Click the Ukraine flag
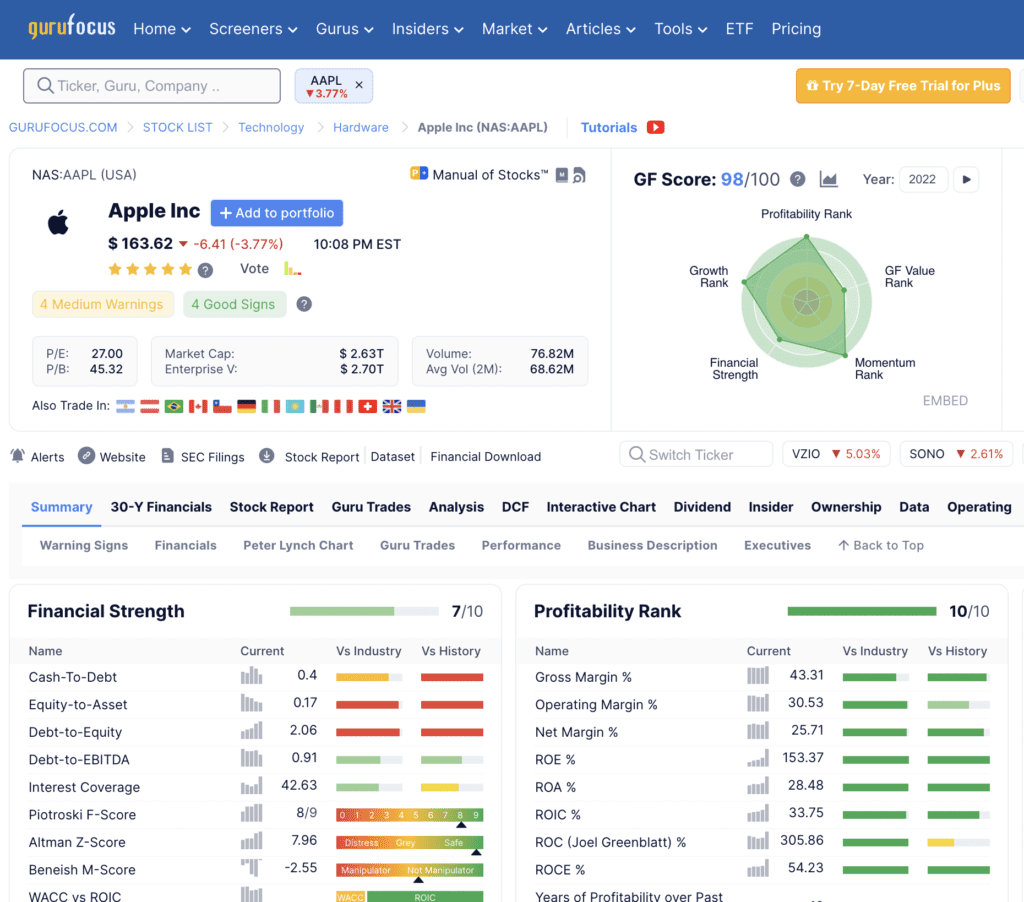 click(x=416, y=406)
